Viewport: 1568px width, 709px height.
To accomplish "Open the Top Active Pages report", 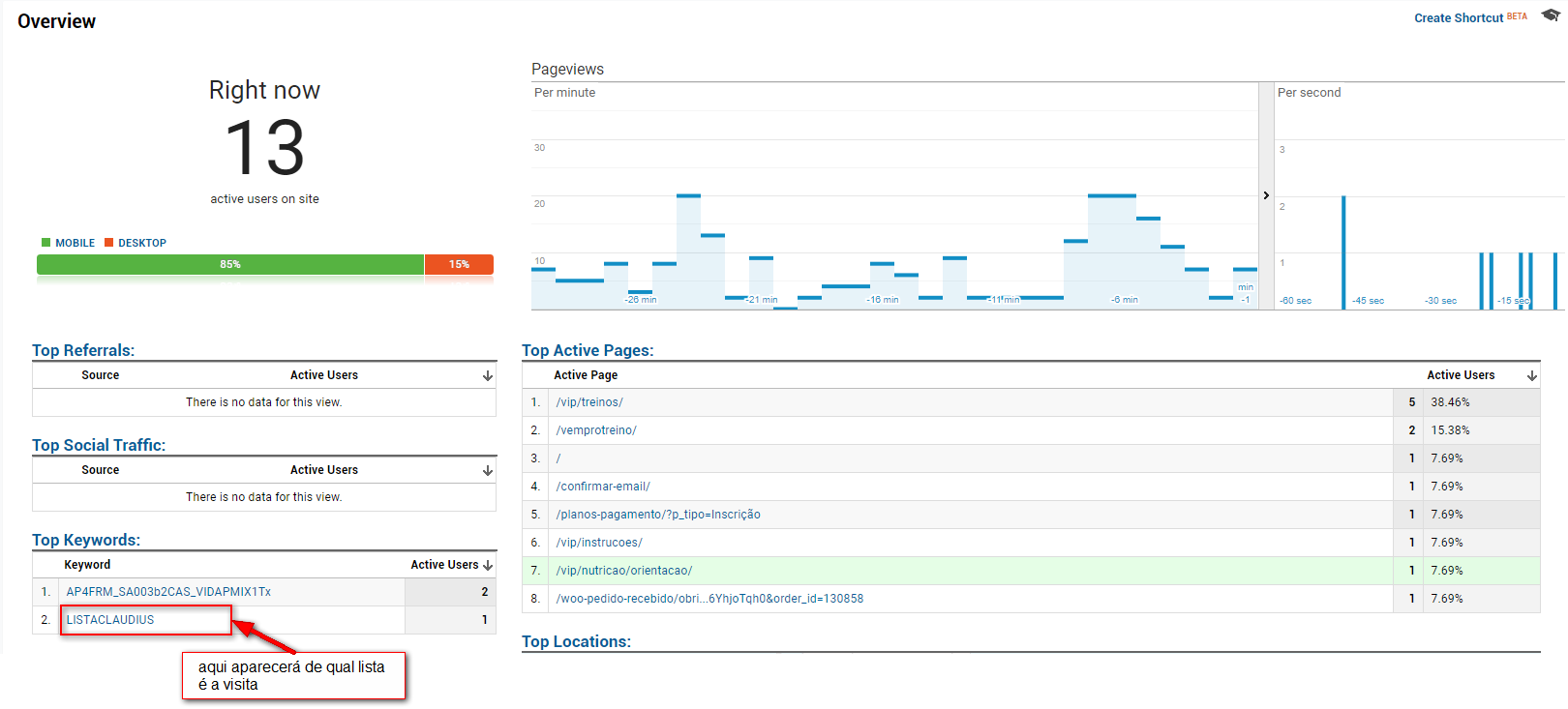I will 588,350.
